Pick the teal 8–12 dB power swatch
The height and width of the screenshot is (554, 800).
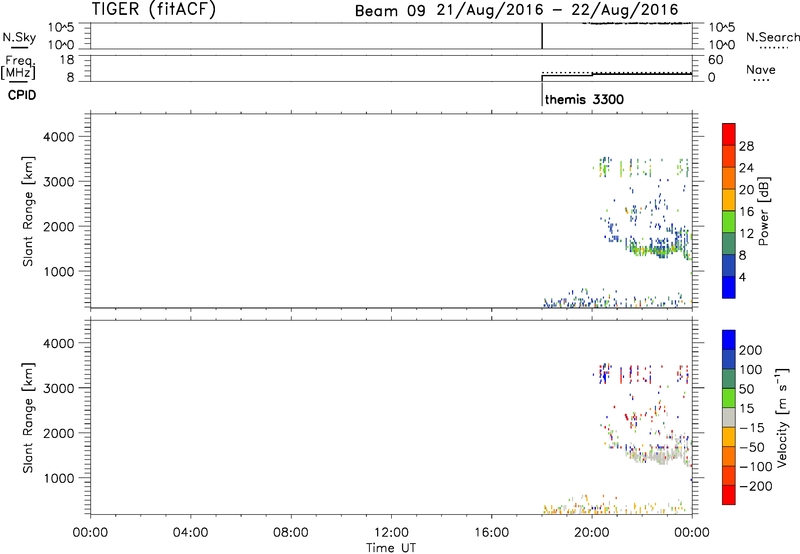point(729,243)
